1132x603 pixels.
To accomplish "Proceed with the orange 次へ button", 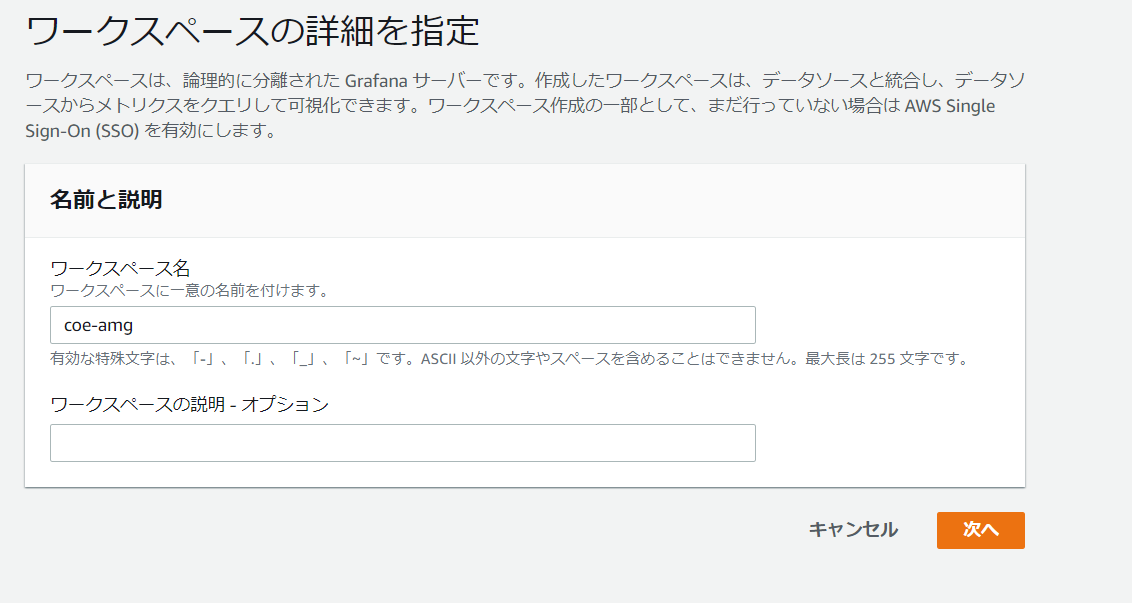I will click(x=980, y=530).
